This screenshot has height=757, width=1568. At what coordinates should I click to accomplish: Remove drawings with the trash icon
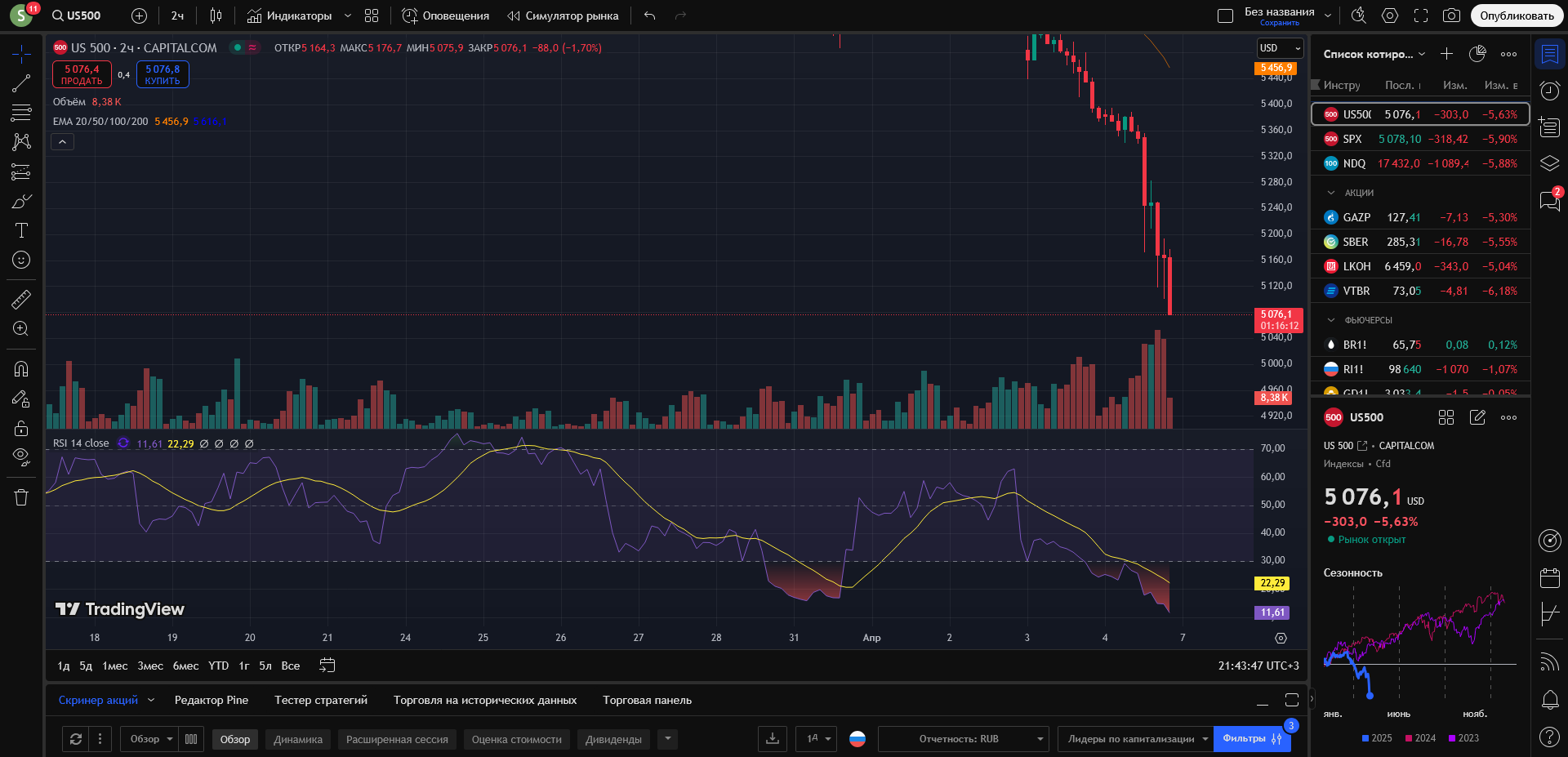pos(21,497)
